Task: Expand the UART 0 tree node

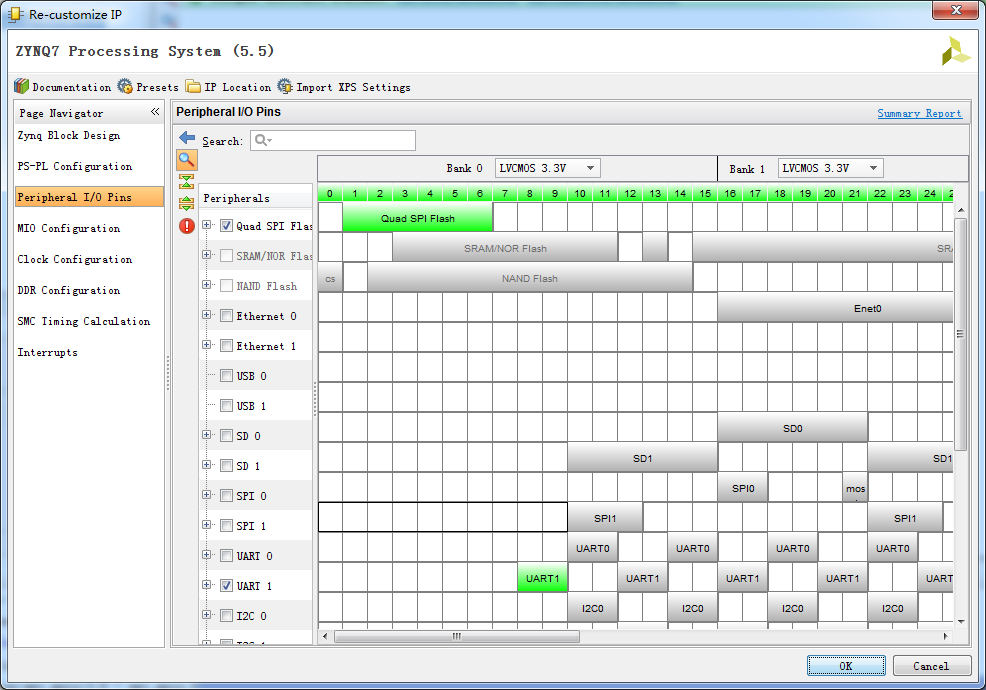Action: pos(206,555)
